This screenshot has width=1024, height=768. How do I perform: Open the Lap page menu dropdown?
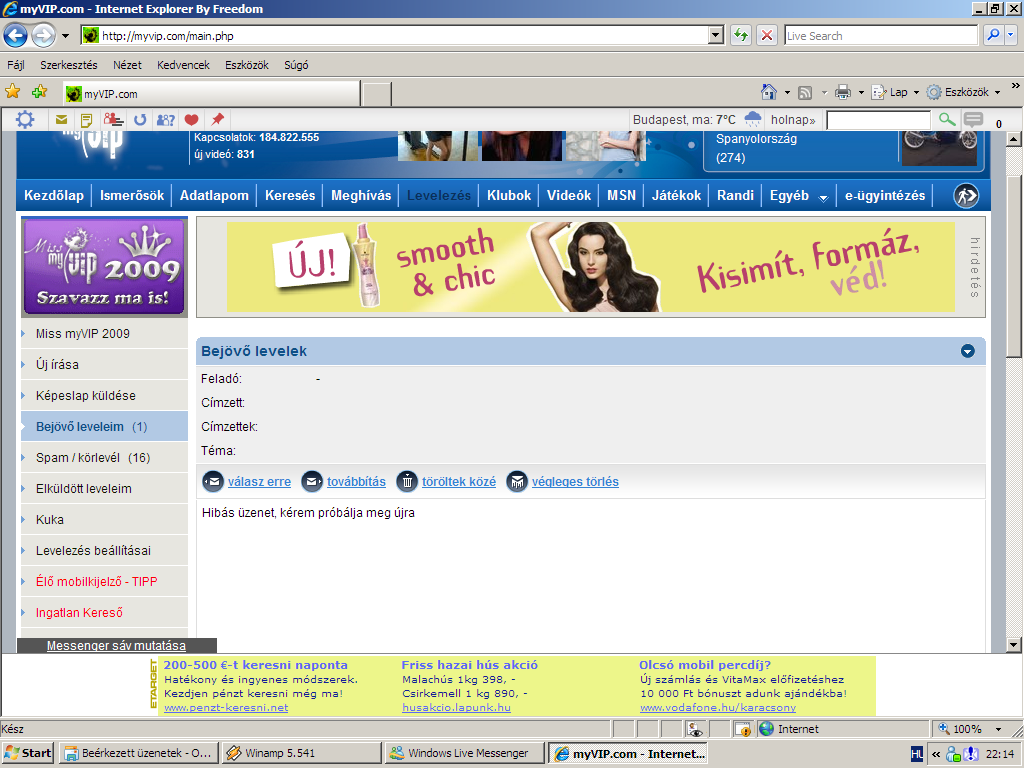896,92
